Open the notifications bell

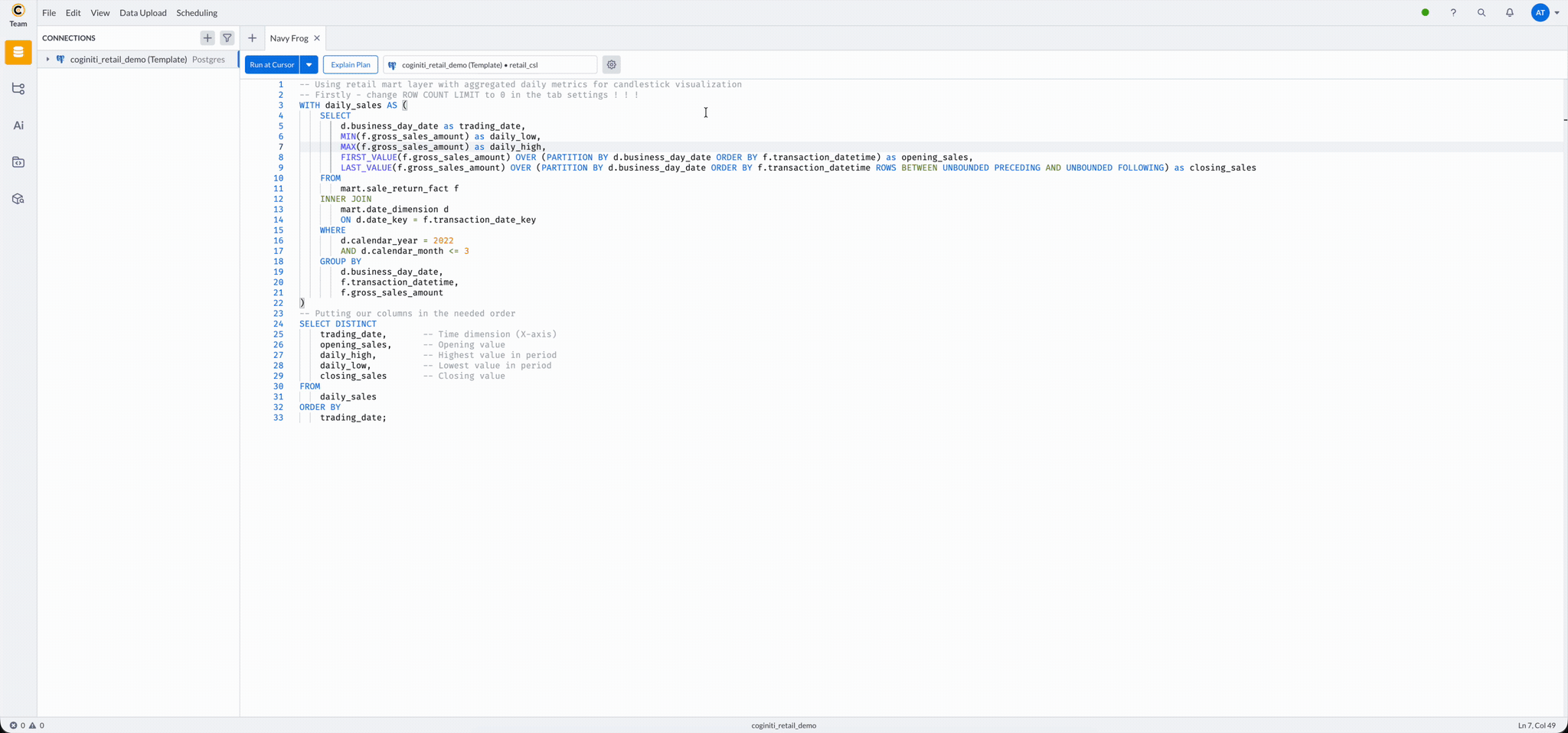click(x=1509, y=13)
